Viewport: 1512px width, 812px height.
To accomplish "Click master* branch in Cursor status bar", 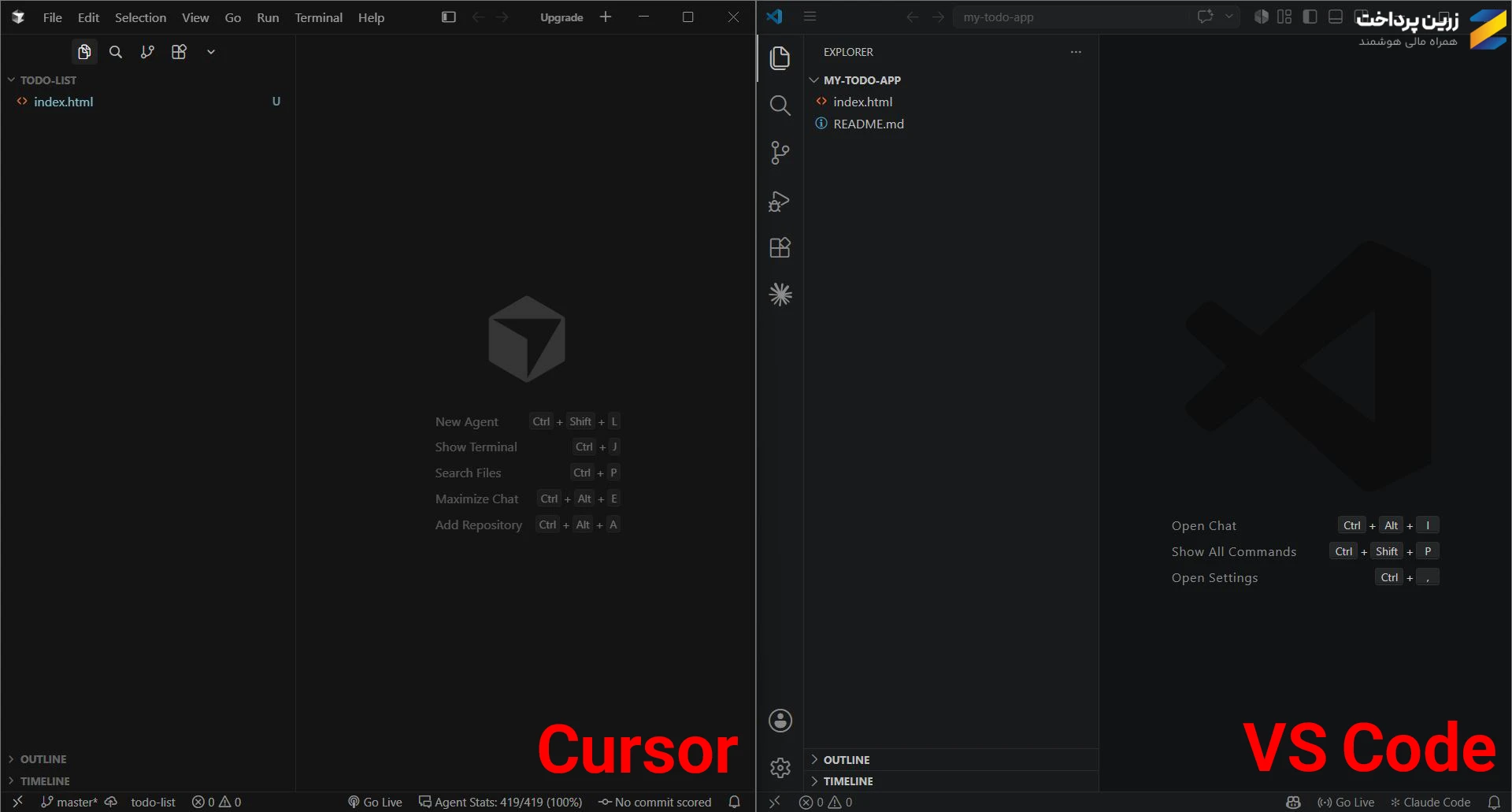I will [69, 802].
